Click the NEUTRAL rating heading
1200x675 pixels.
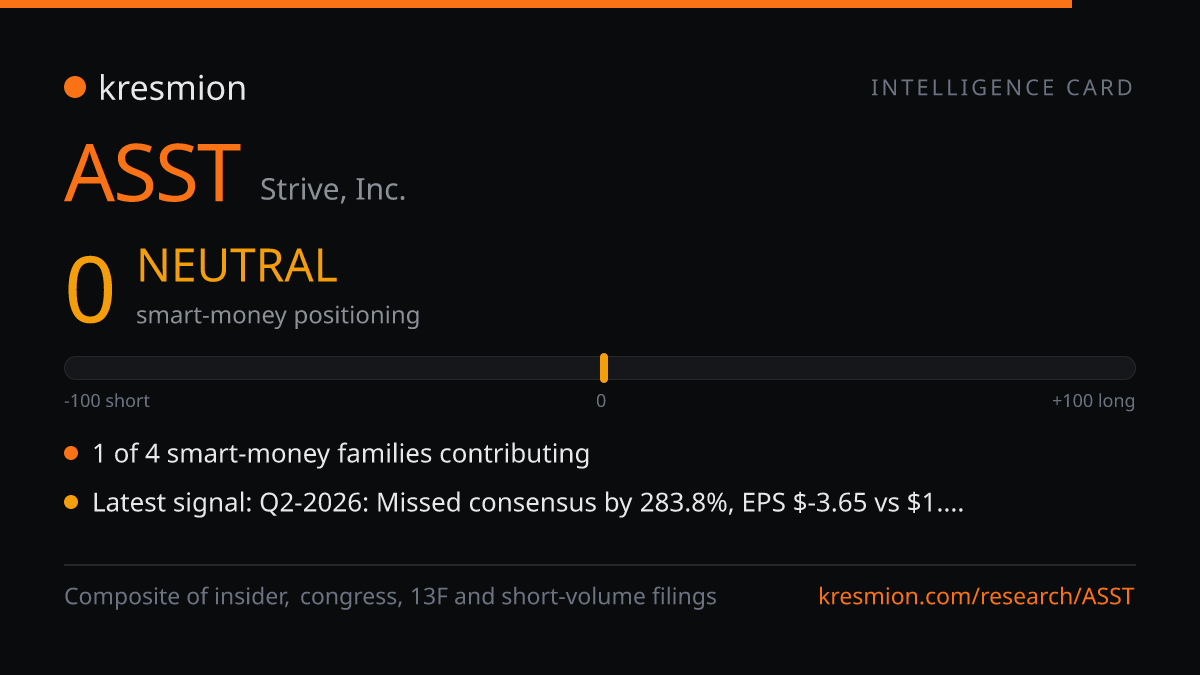click(237, 266)
